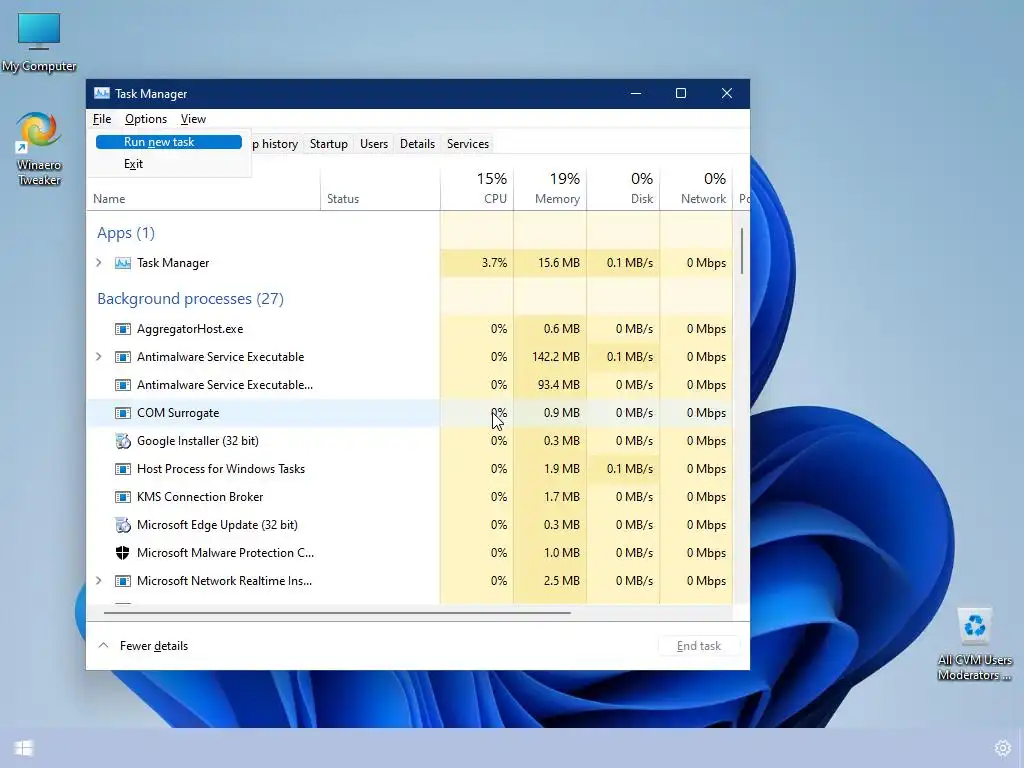
Task: Switch to the Users tab
Action: [374, 144]
